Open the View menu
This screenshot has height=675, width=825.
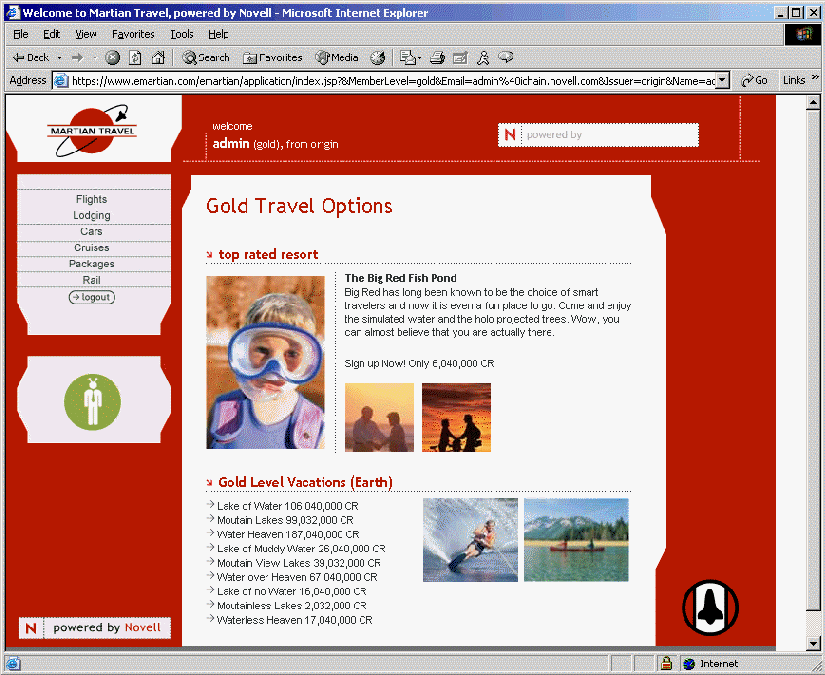85,34
